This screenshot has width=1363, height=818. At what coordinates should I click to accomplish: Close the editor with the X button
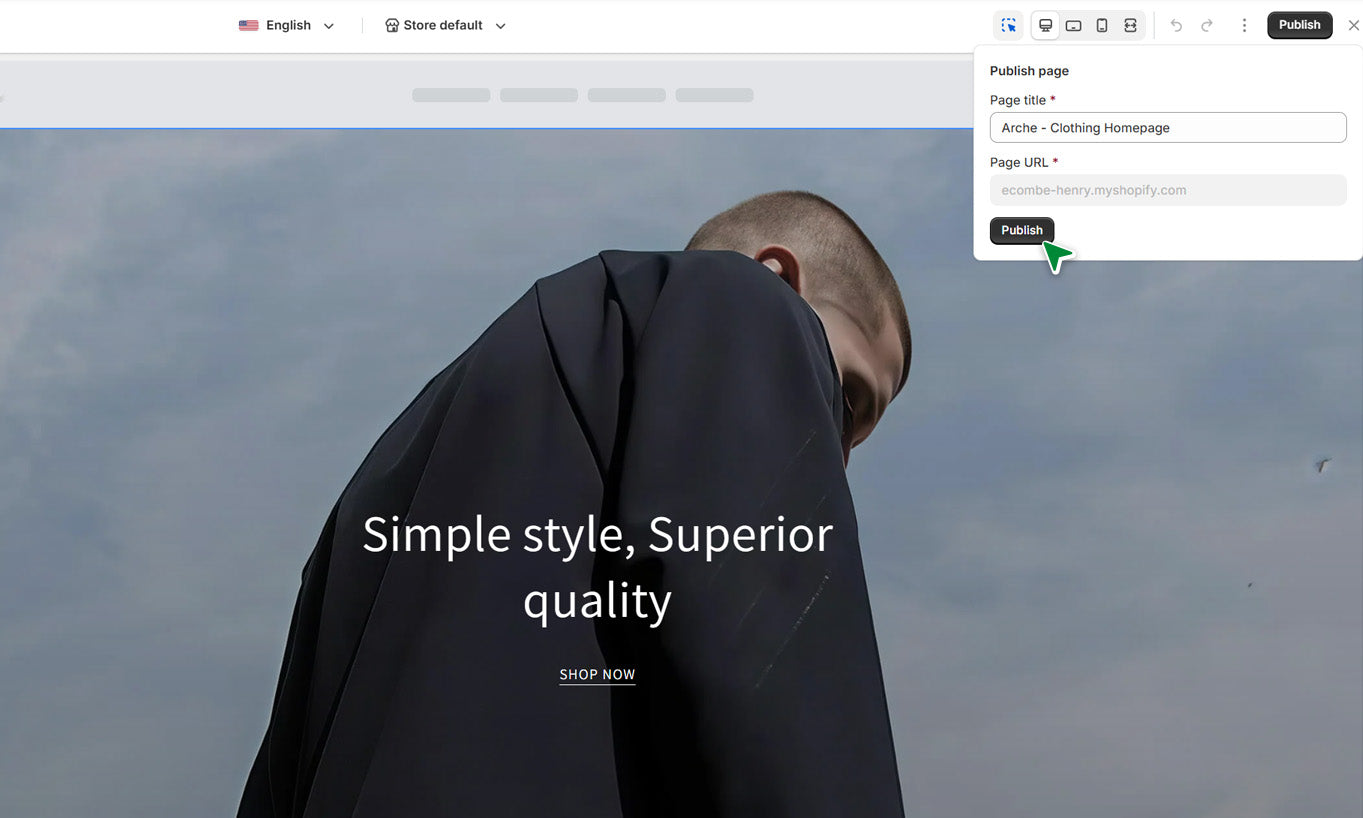coord(1353,25)
